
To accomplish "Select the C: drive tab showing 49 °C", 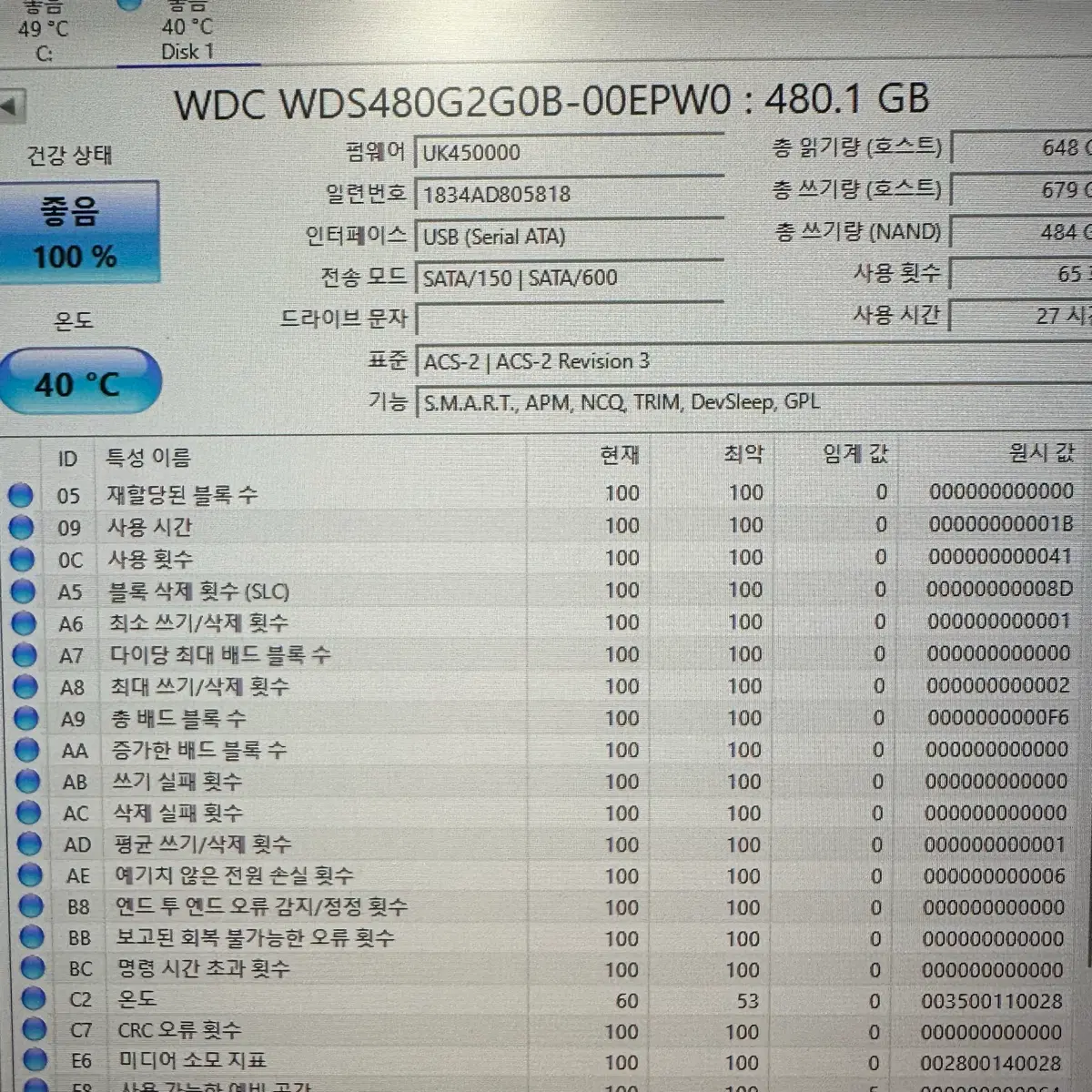I will pyautogui.click(x=44, y=32).
